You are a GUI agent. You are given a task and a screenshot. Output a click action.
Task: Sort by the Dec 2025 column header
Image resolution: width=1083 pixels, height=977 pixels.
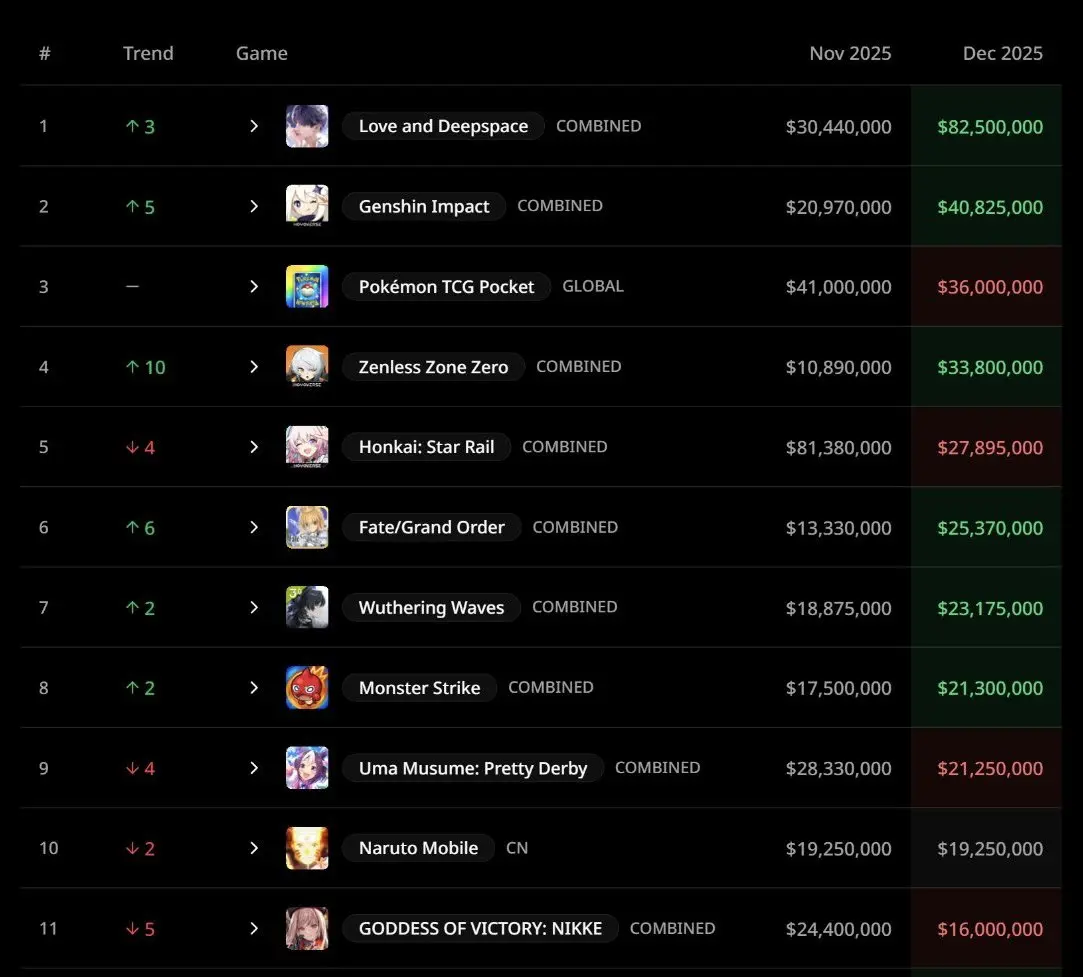(x=1002, y=53)
